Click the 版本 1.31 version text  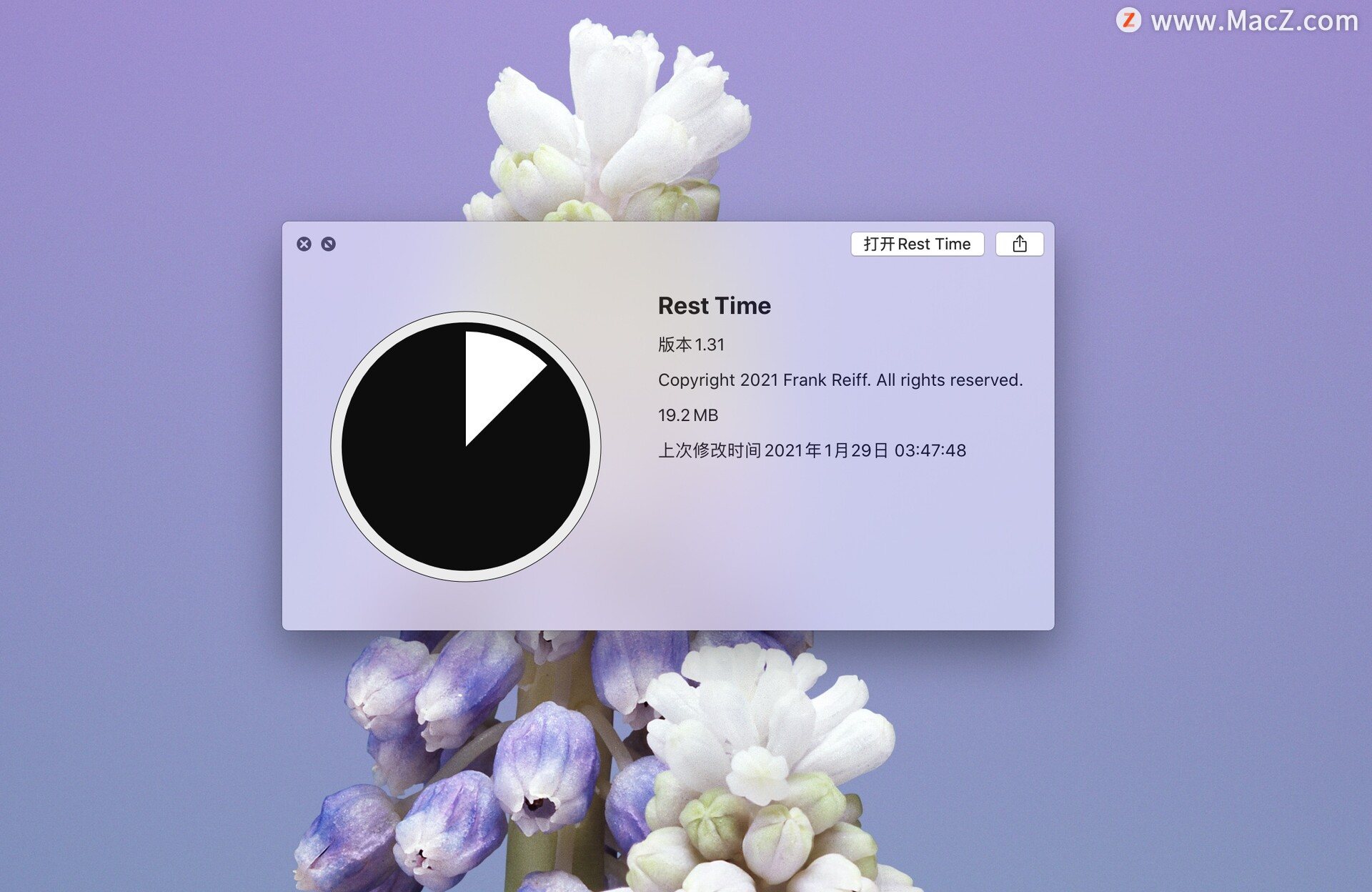click(691, 345)
